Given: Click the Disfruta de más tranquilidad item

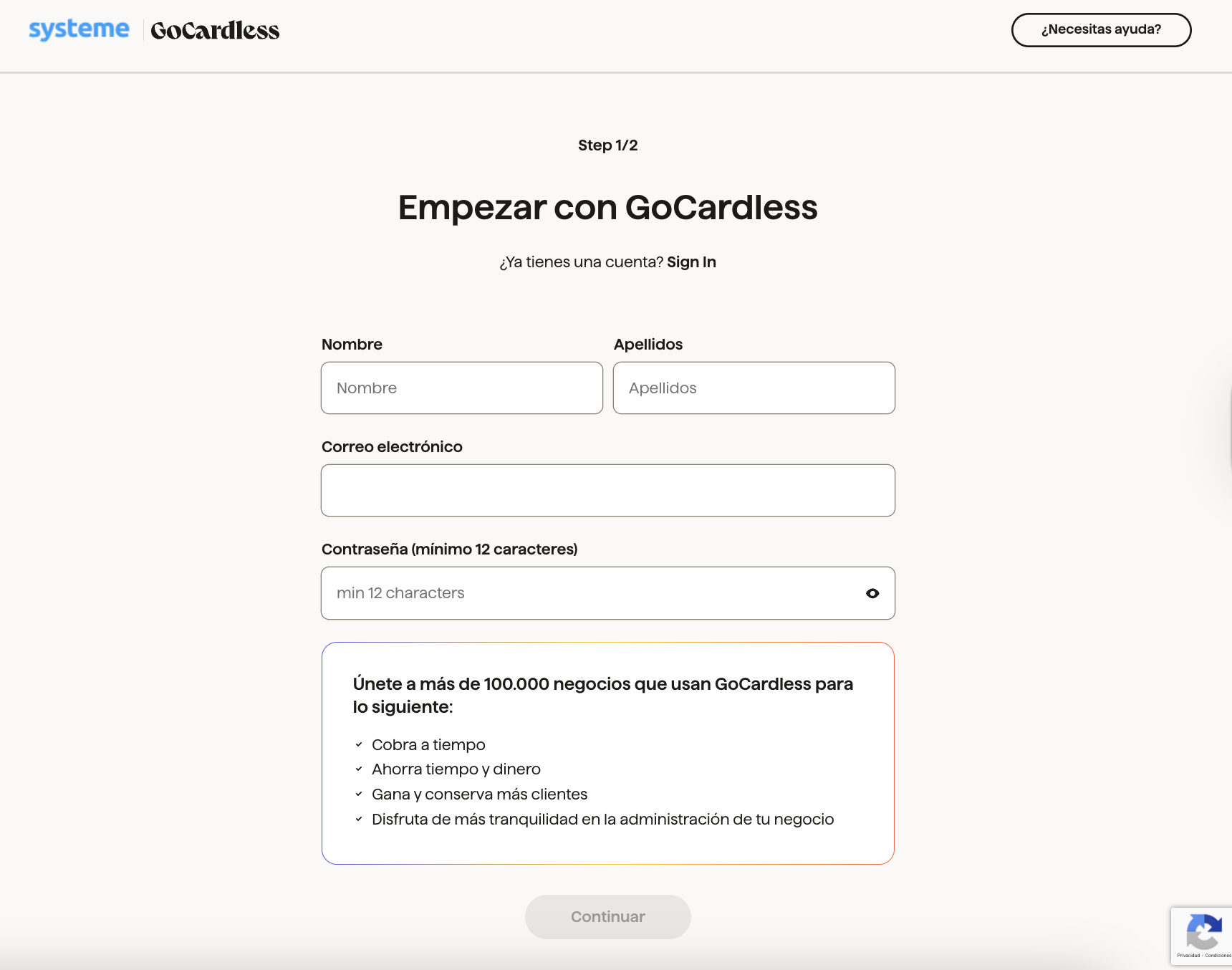Looking at the screenshot, I should point(602,820).
